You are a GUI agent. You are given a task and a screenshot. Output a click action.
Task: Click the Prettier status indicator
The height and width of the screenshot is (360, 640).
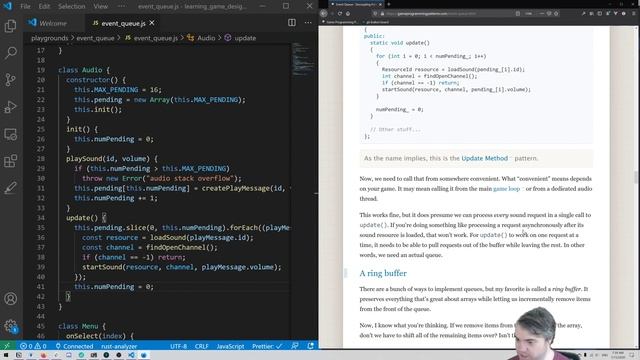267,346
